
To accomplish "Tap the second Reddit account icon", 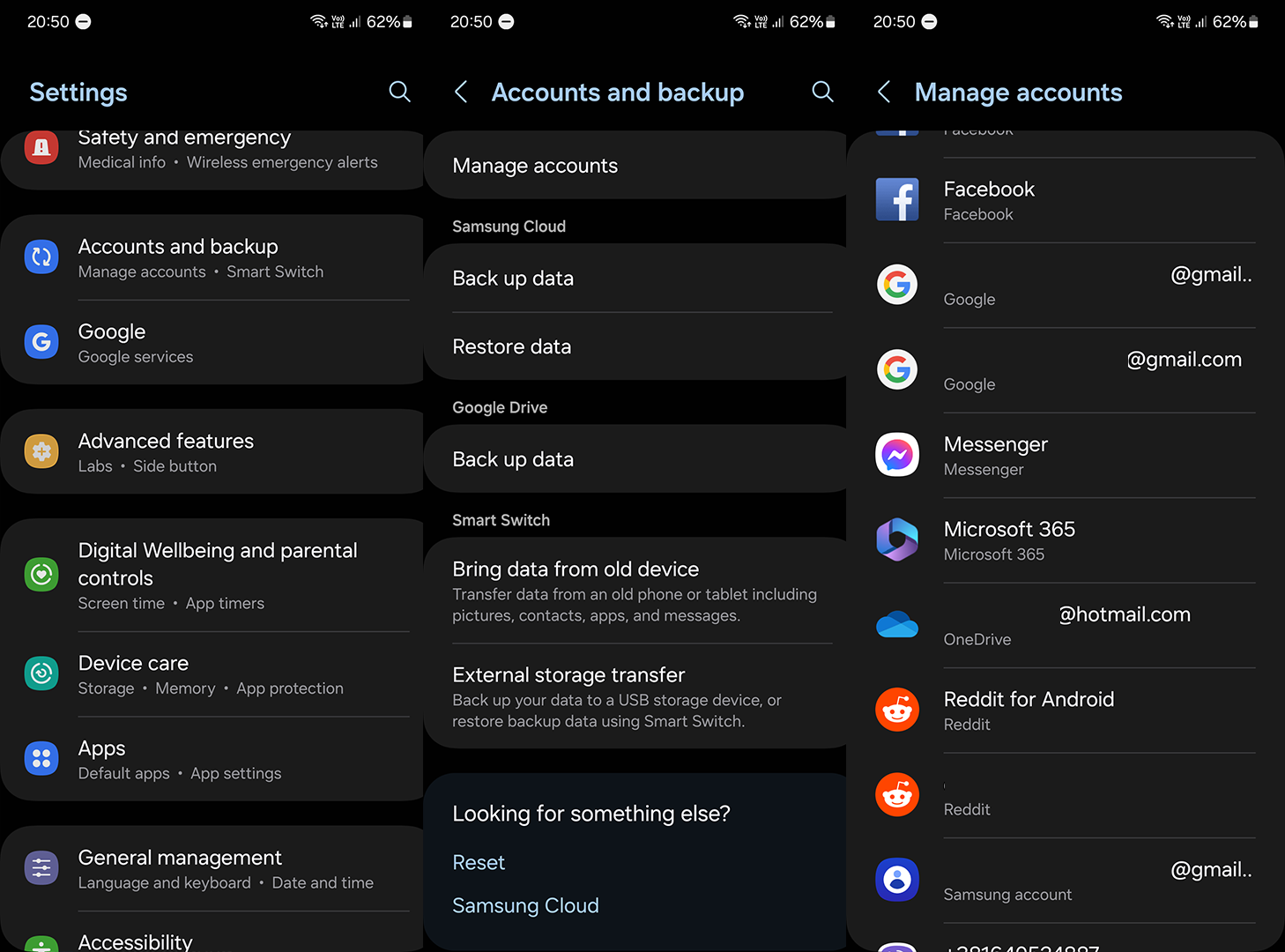I will 897,794.
